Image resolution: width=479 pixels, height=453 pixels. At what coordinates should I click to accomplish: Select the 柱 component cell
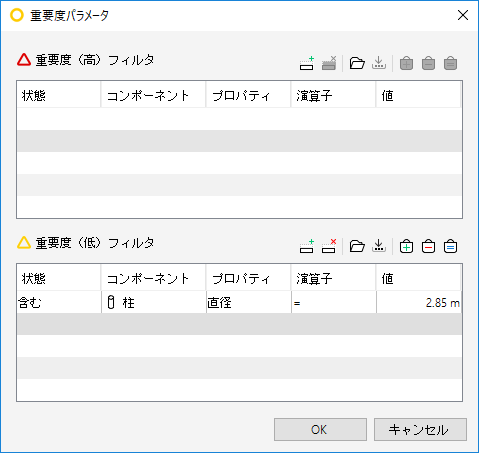point(154,302)
